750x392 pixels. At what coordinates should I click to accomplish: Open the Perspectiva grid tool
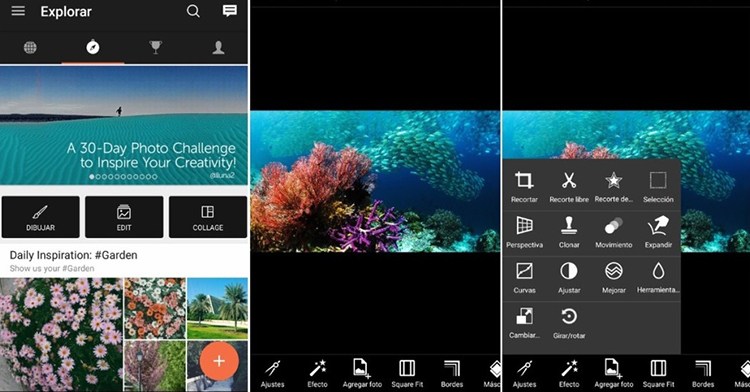(x=524, y=232)
